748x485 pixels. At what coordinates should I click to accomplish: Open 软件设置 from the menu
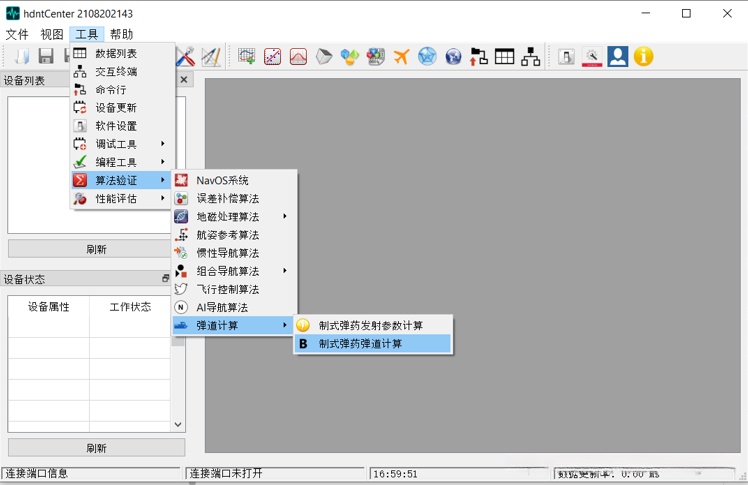[x=123, y=125]
